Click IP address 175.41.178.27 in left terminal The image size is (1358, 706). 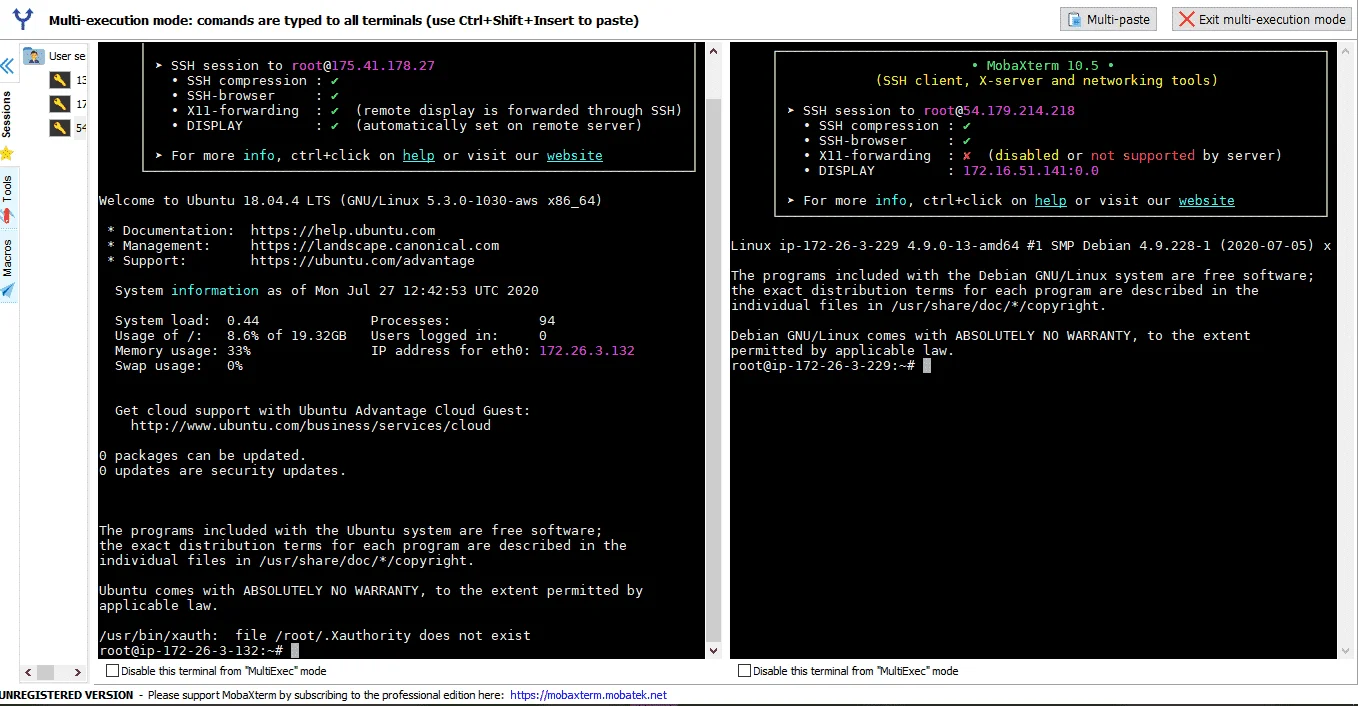point(383,66)
